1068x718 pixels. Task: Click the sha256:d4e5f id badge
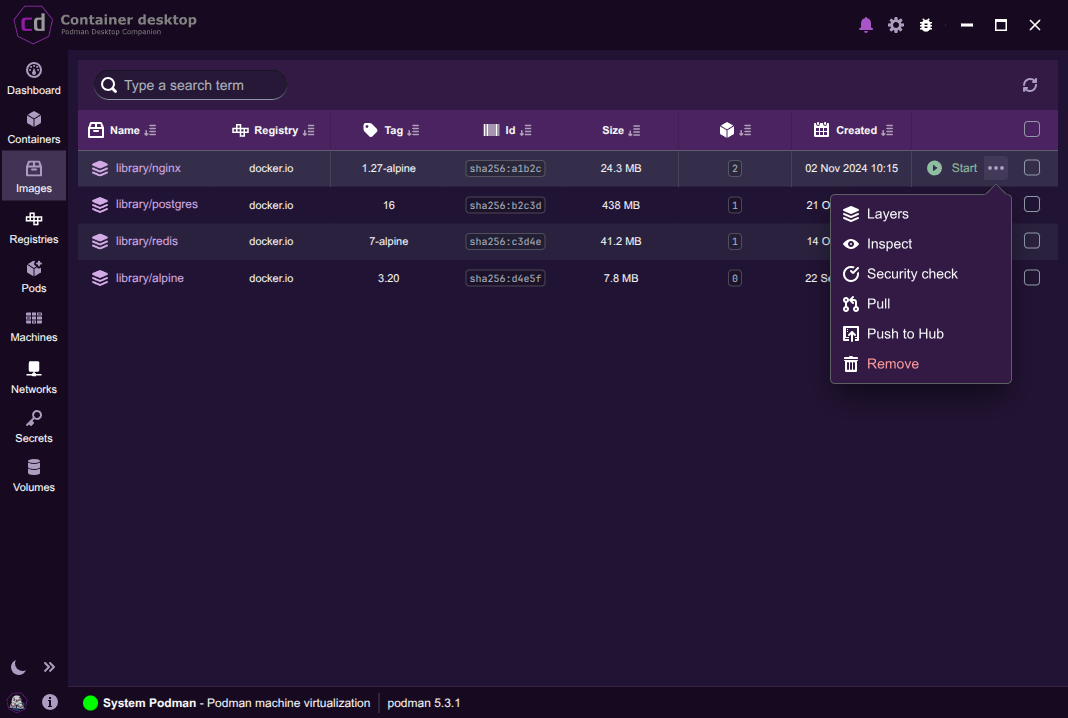point(505,278)
